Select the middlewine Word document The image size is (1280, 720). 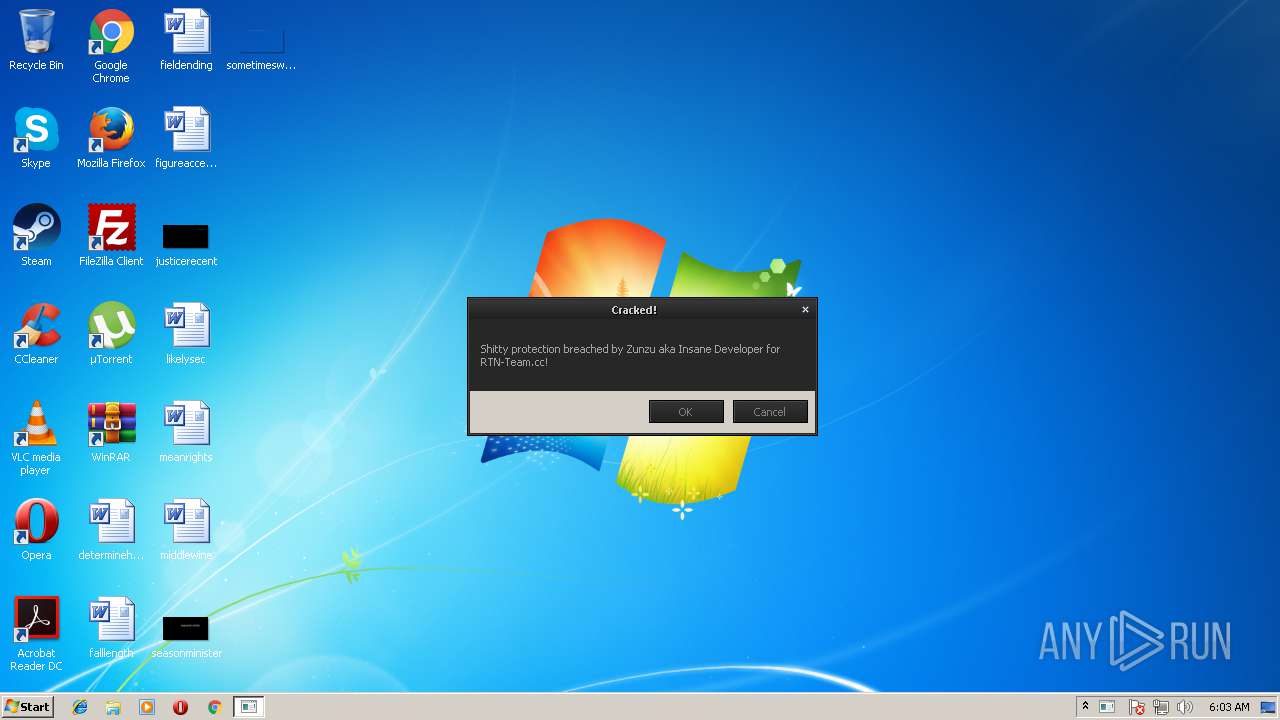click(186, 531)
